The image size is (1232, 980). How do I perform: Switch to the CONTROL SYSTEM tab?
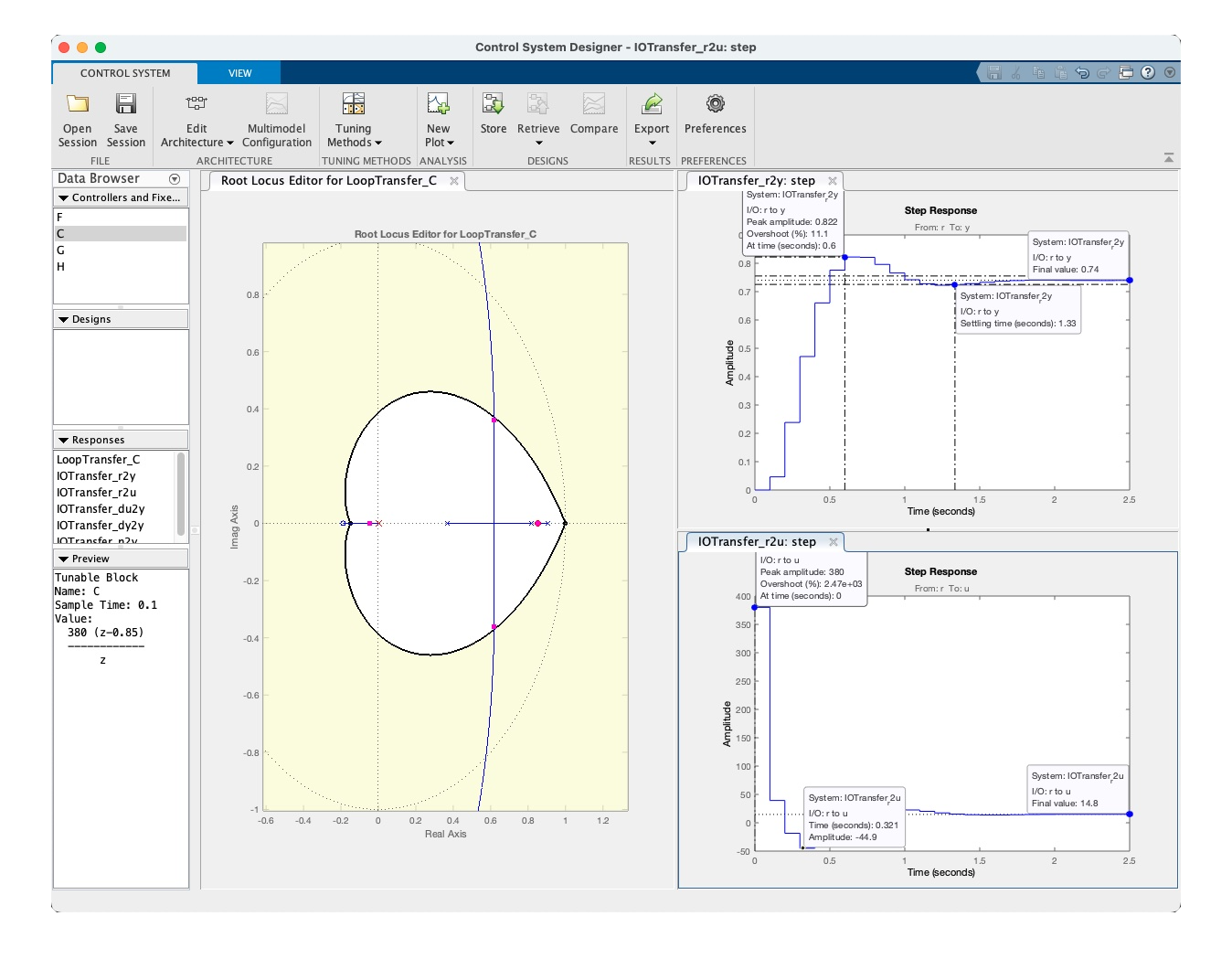(125, 73)
